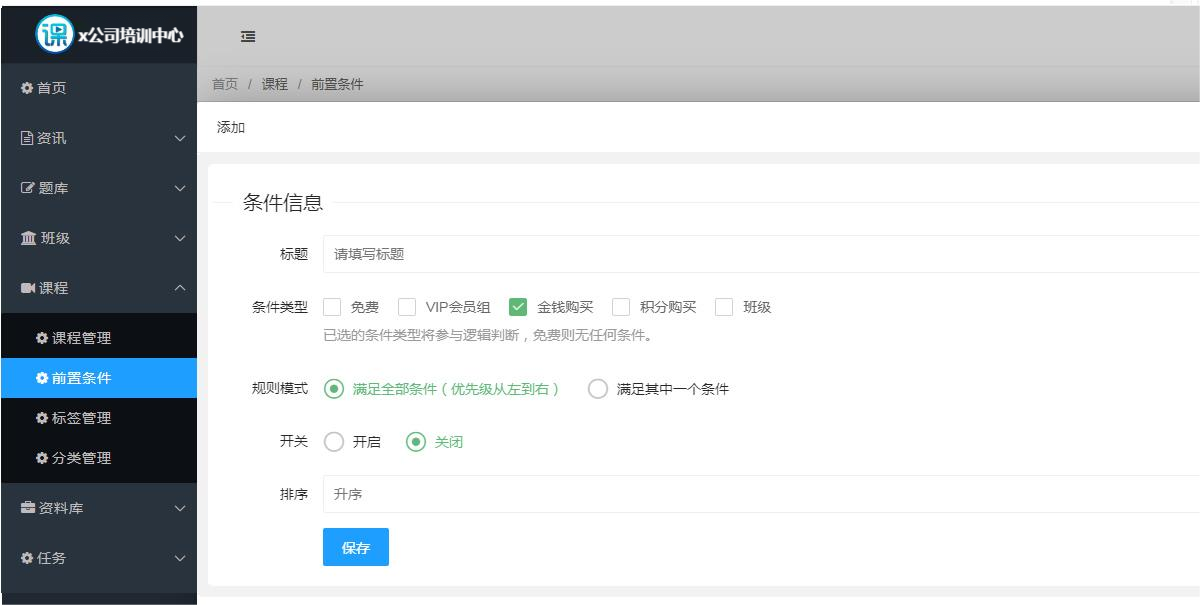
Task: Click the 保存 button
Action: coord(355,548)
